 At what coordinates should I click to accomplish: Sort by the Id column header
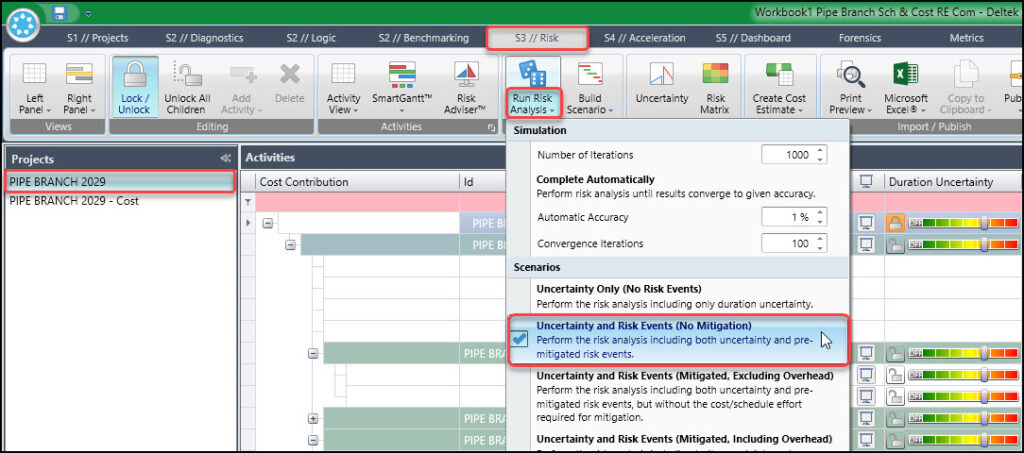[x=483, y=182]
